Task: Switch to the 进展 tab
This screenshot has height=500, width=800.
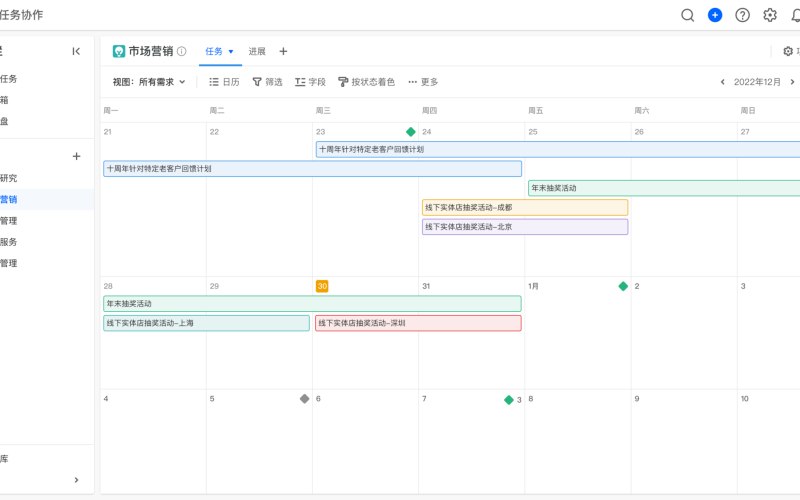Action: click(x=257, y=51)
